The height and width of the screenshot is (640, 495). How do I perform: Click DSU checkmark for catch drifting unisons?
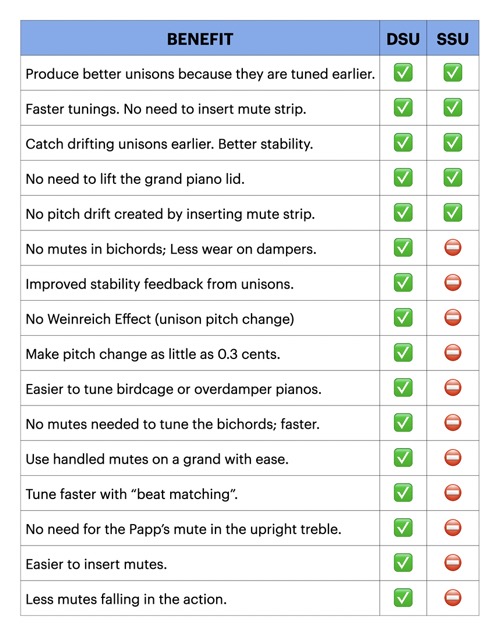(x=403, y=143)
